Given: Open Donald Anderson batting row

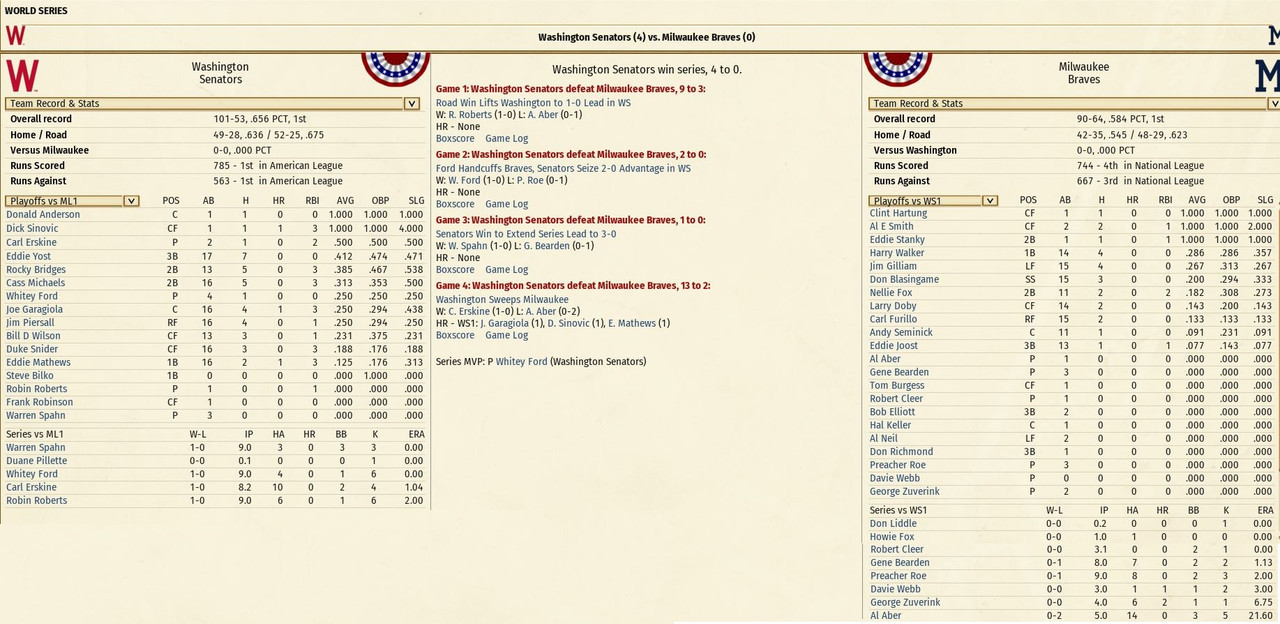Looking at the screenshot, I should (x=215, y=215).
